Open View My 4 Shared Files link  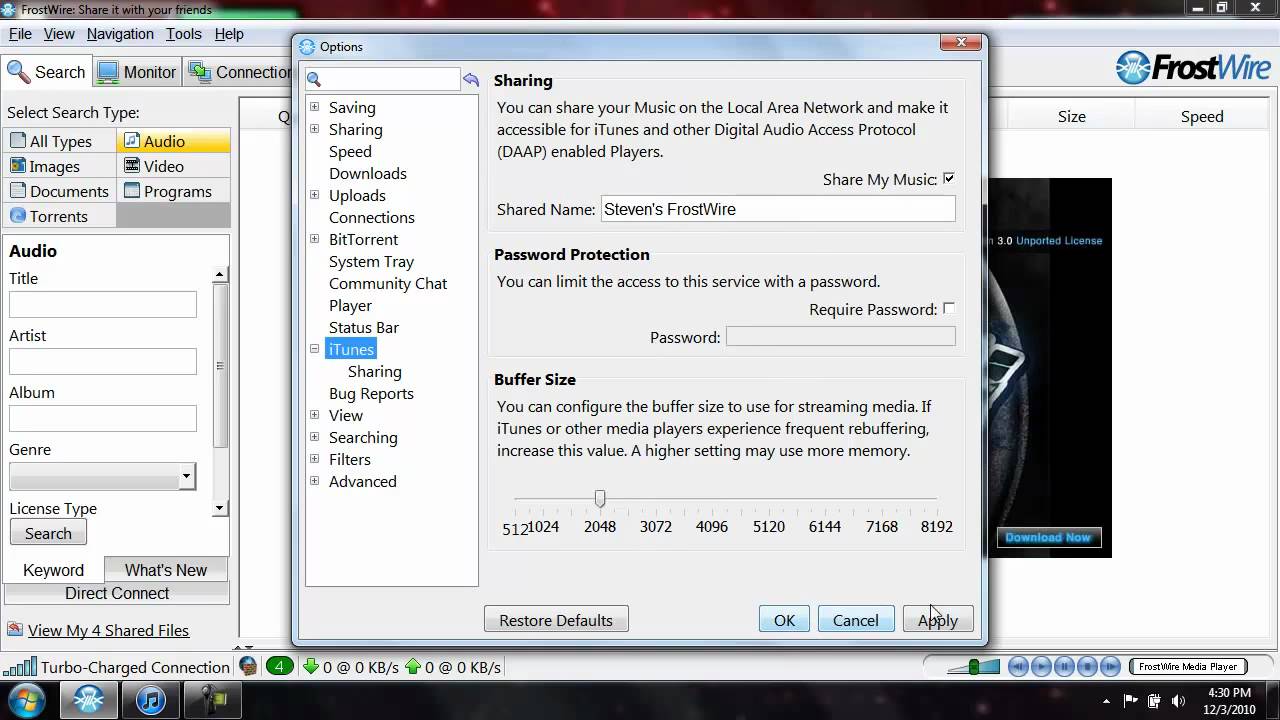108,630
